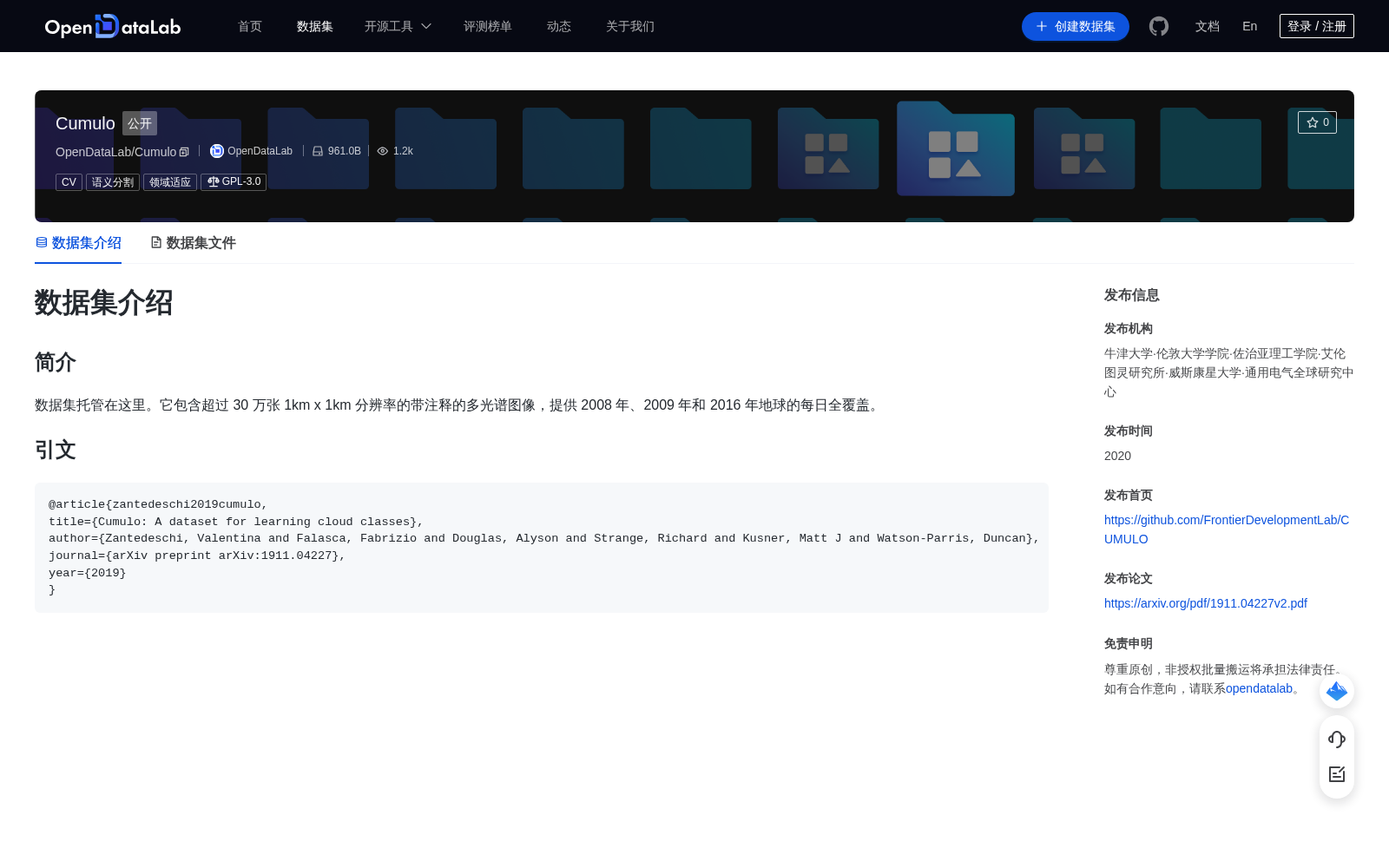Open 评测榜单 page
Screen dimensions: 1389x868
coord(488,26)
